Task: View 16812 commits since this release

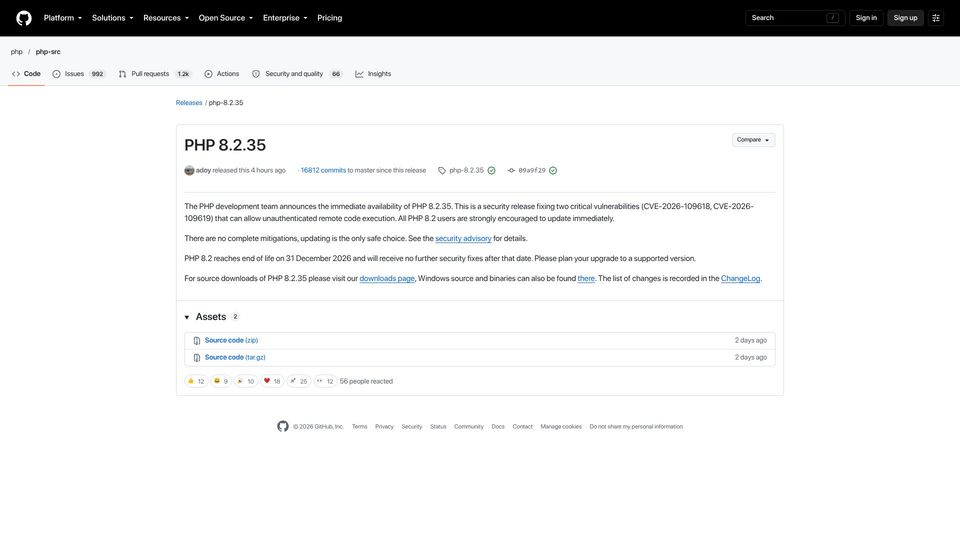Action: tap(323, 170)
